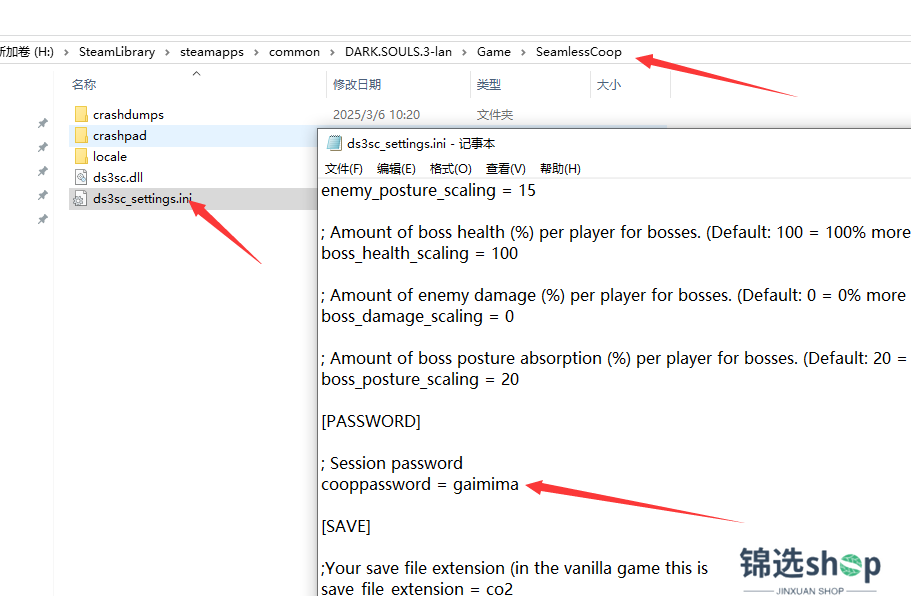Click the boss posture absorption comment line
The height and width of the screenshot is (596, 911).
[x=616, y=358]
